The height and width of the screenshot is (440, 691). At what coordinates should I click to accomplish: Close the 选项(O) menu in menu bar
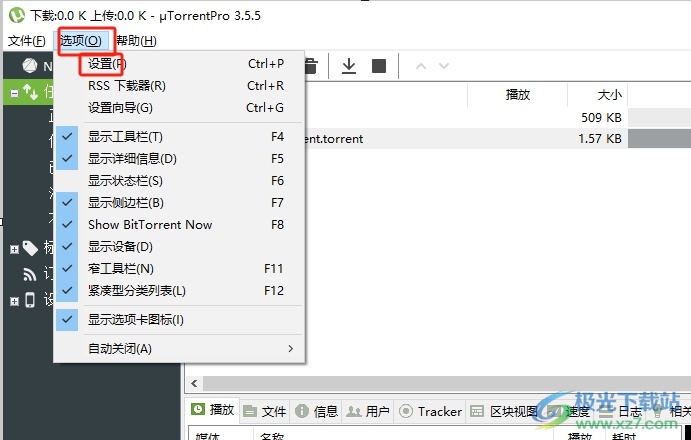point(81,41)
